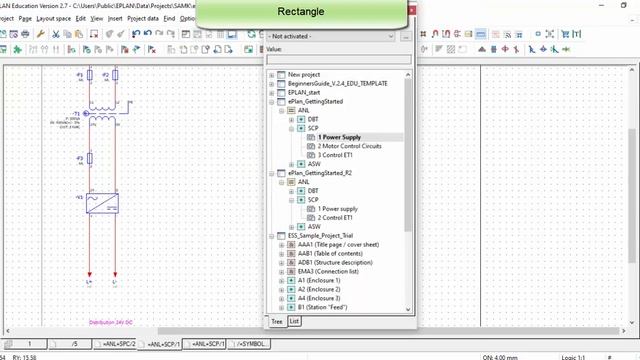Select page 1 Power Supply
The image size is (640, 360).
[x=340, y=137]
